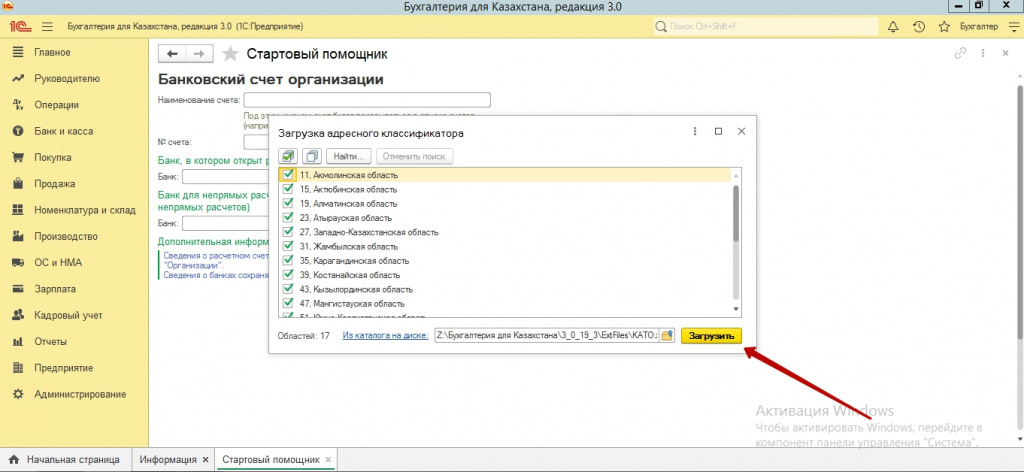This screenshot has height=472, width=1024.
Task: Go forward with the right arrow
Action: click(x=200, y=54)
